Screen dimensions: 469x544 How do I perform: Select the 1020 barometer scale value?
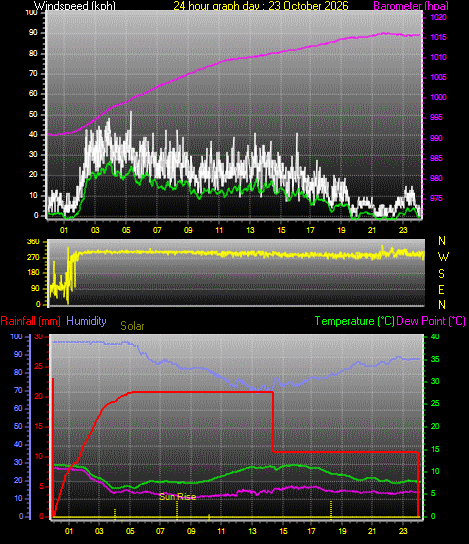tap(438, 17)
